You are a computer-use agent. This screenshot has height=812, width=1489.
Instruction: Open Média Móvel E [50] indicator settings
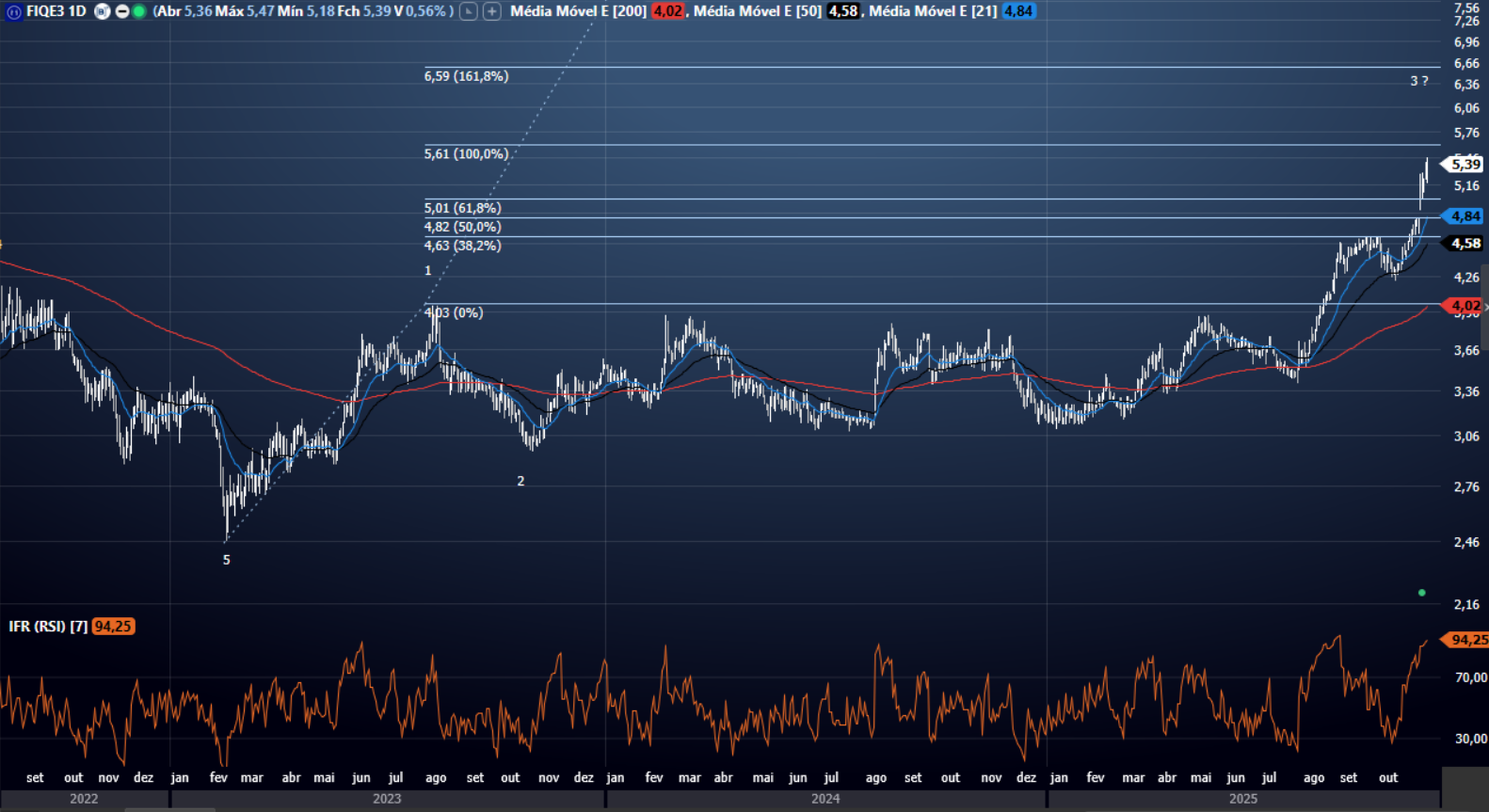pyautogui.click(x=757, y=11)
